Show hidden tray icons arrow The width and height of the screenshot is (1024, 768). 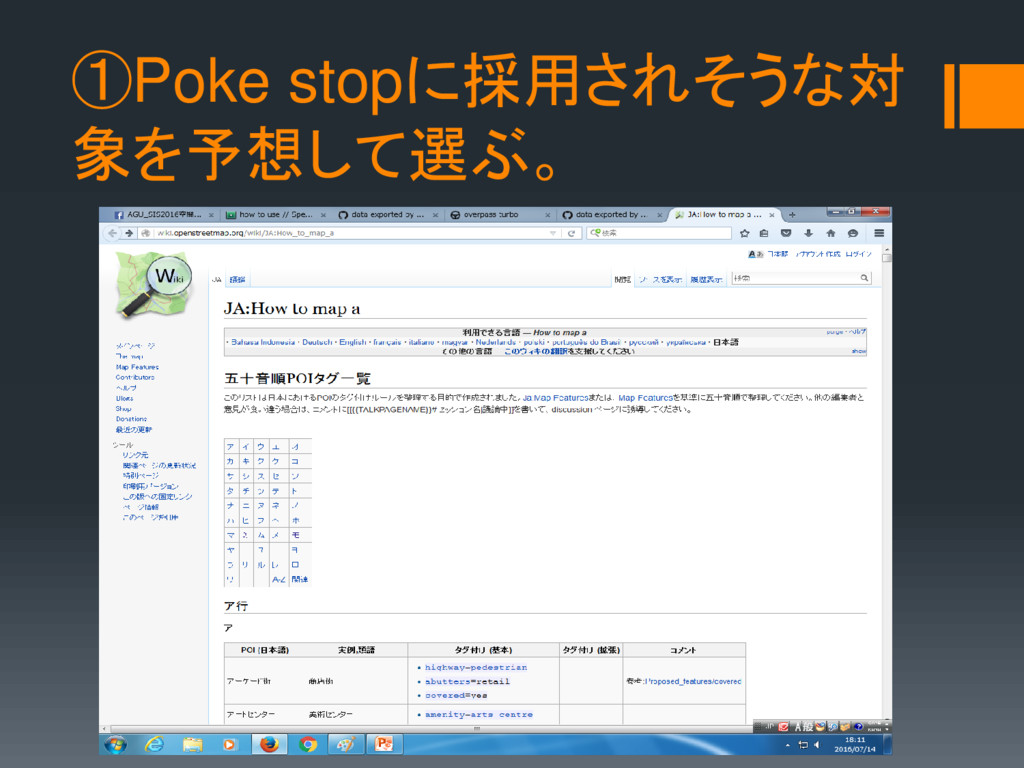[x=788, y=745]
